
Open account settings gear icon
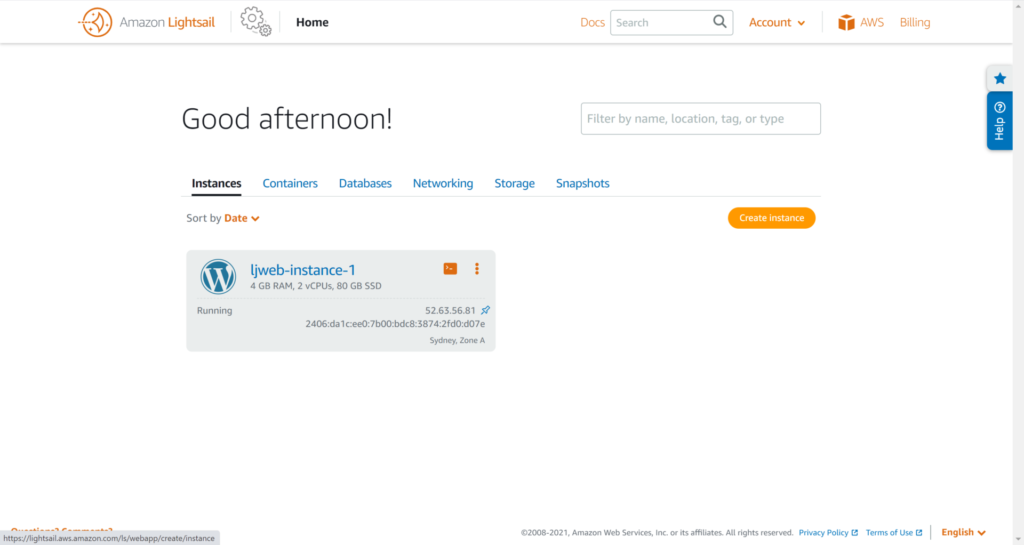(255, 22)
